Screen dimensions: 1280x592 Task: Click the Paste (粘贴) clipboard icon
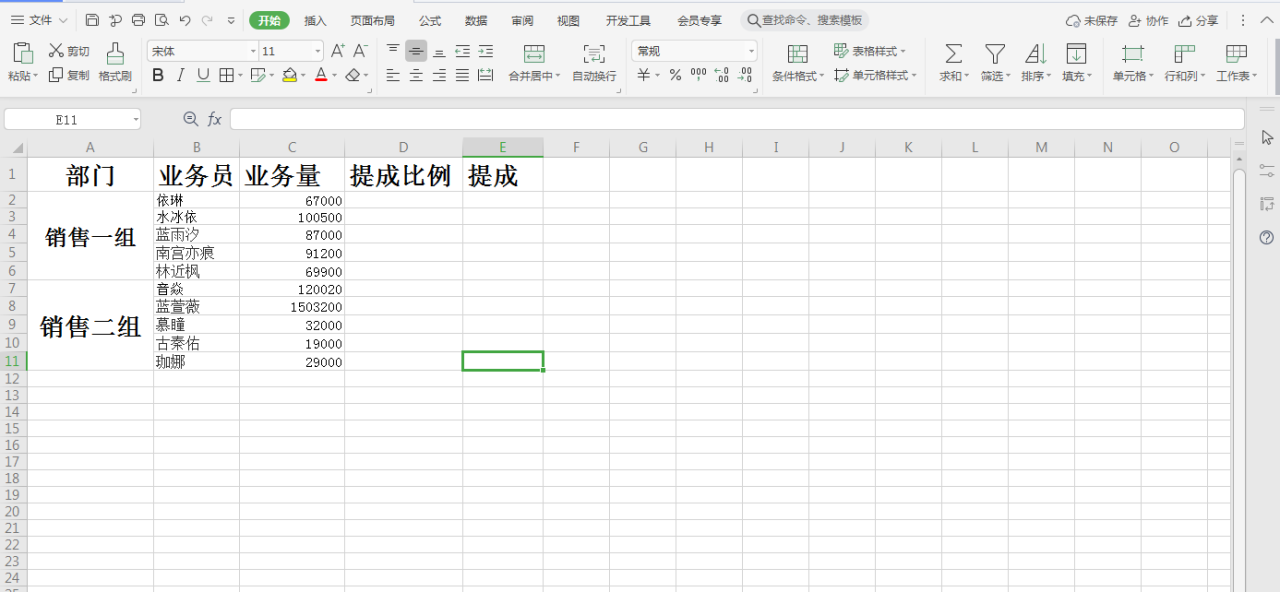22,53
